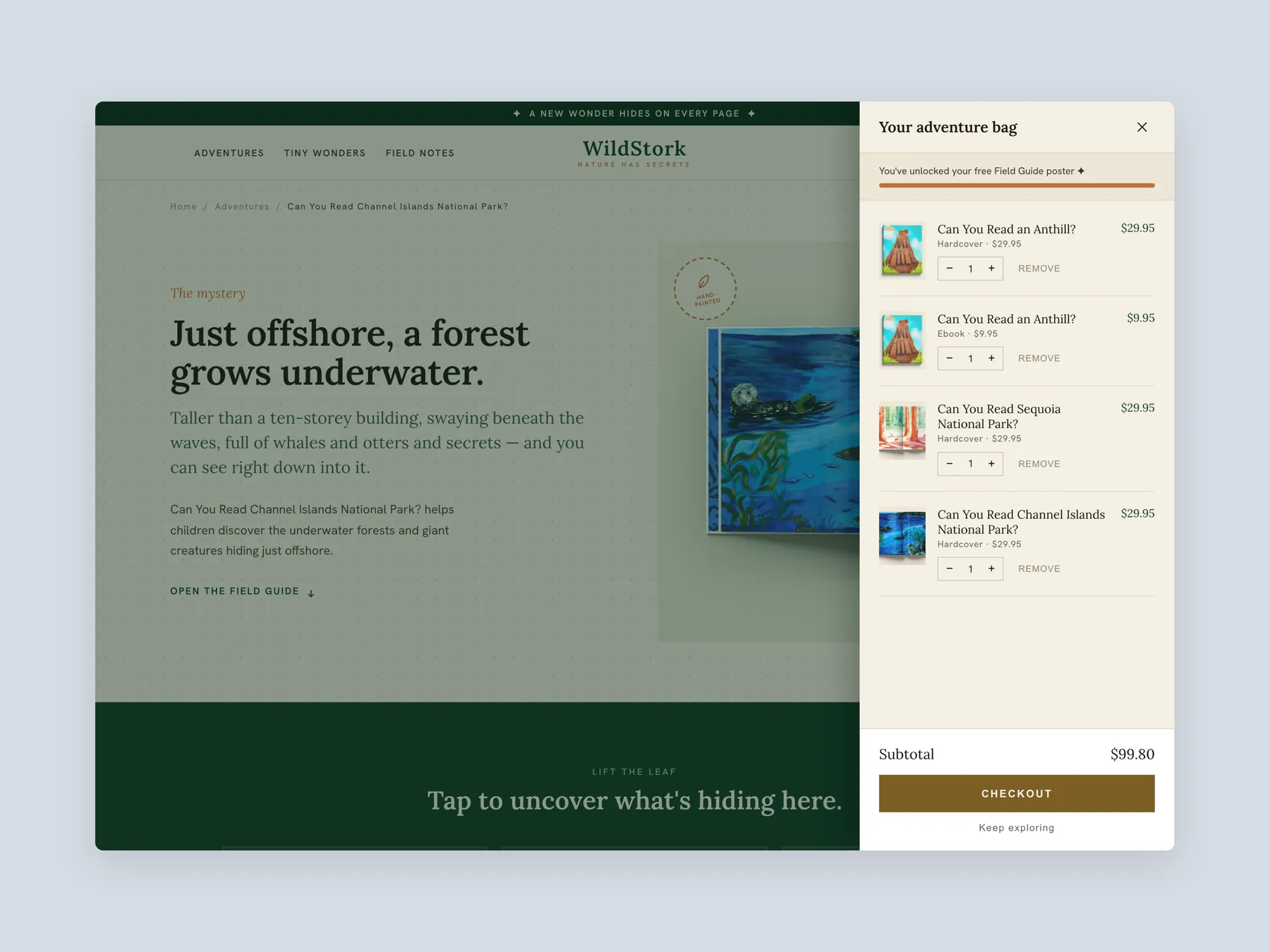Increase quantity of Anthill Hardcover
The width and height of the screenshot is (1270, 952).
(x=991, y=269)
